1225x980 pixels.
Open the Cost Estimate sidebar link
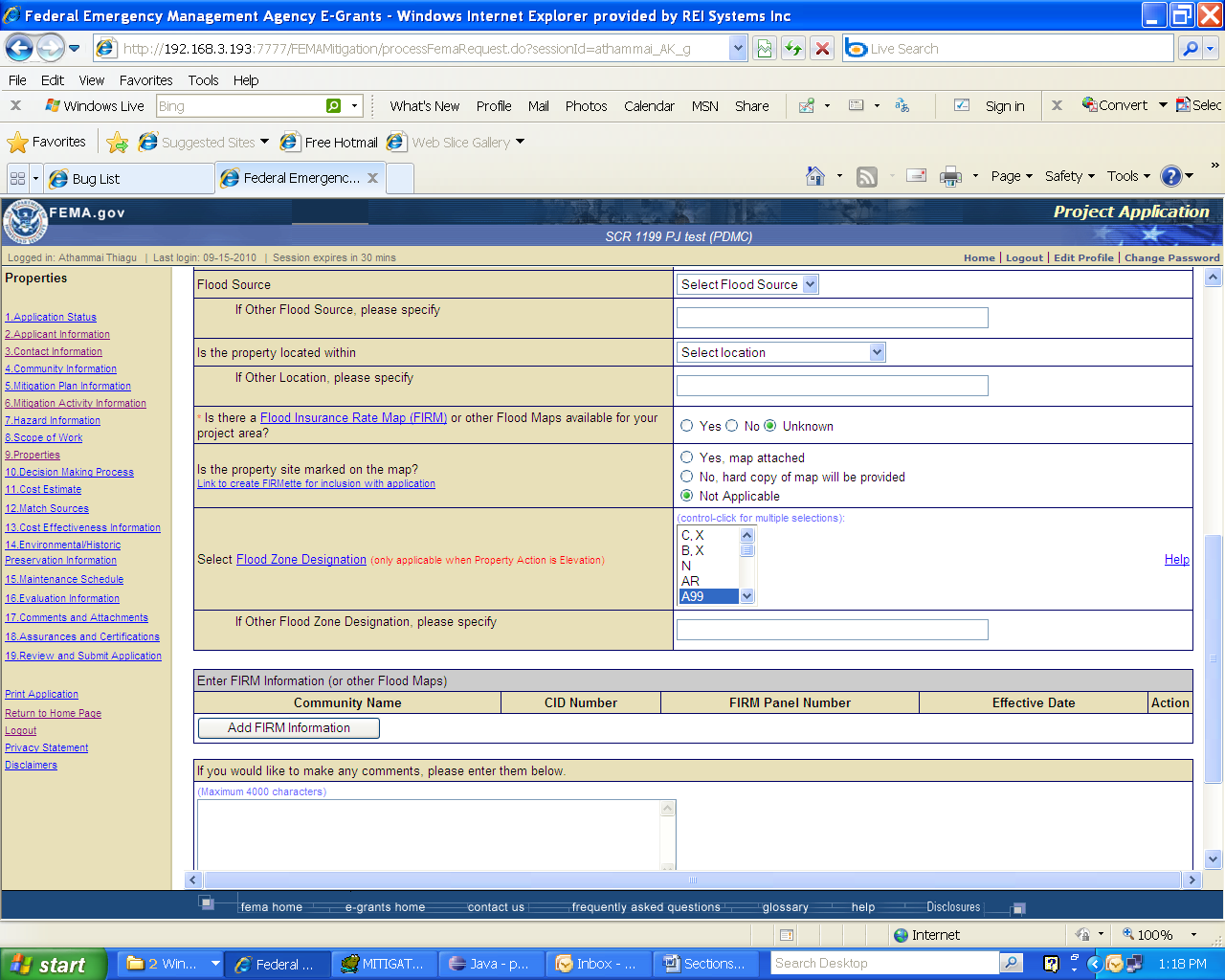pyautogui.click(x=43, y=489)
